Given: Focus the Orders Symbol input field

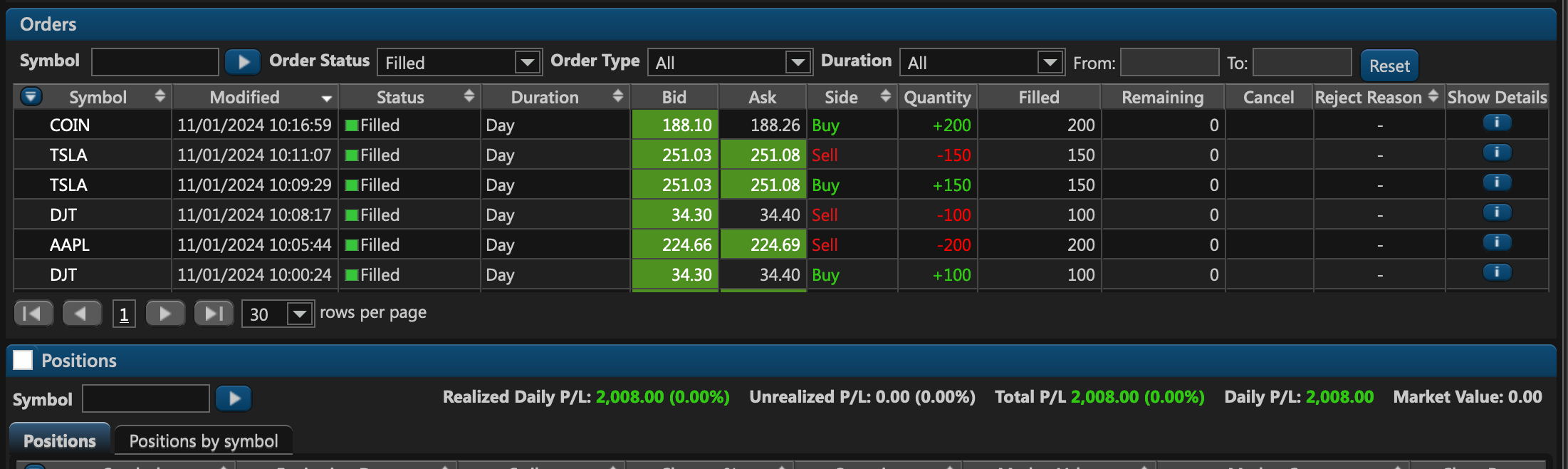Looking at the screenshot, I should tap(155, 62).
